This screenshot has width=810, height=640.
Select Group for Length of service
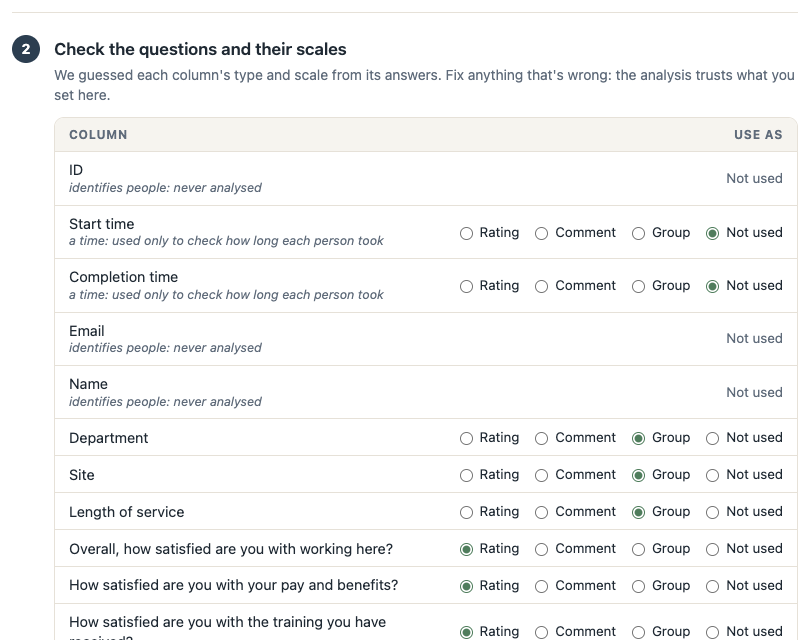point(638,512)
